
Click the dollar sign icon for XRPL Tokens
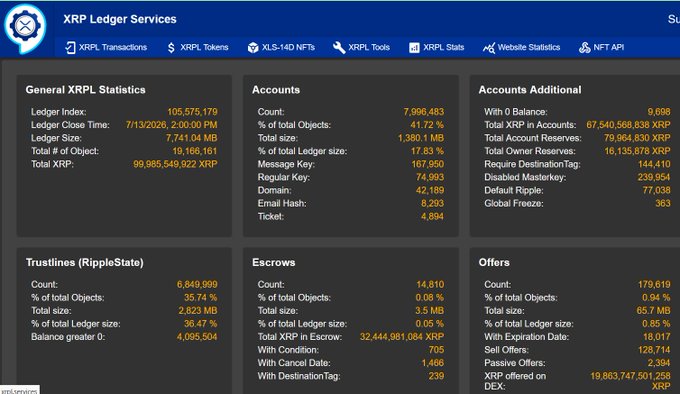coord(171,47)
